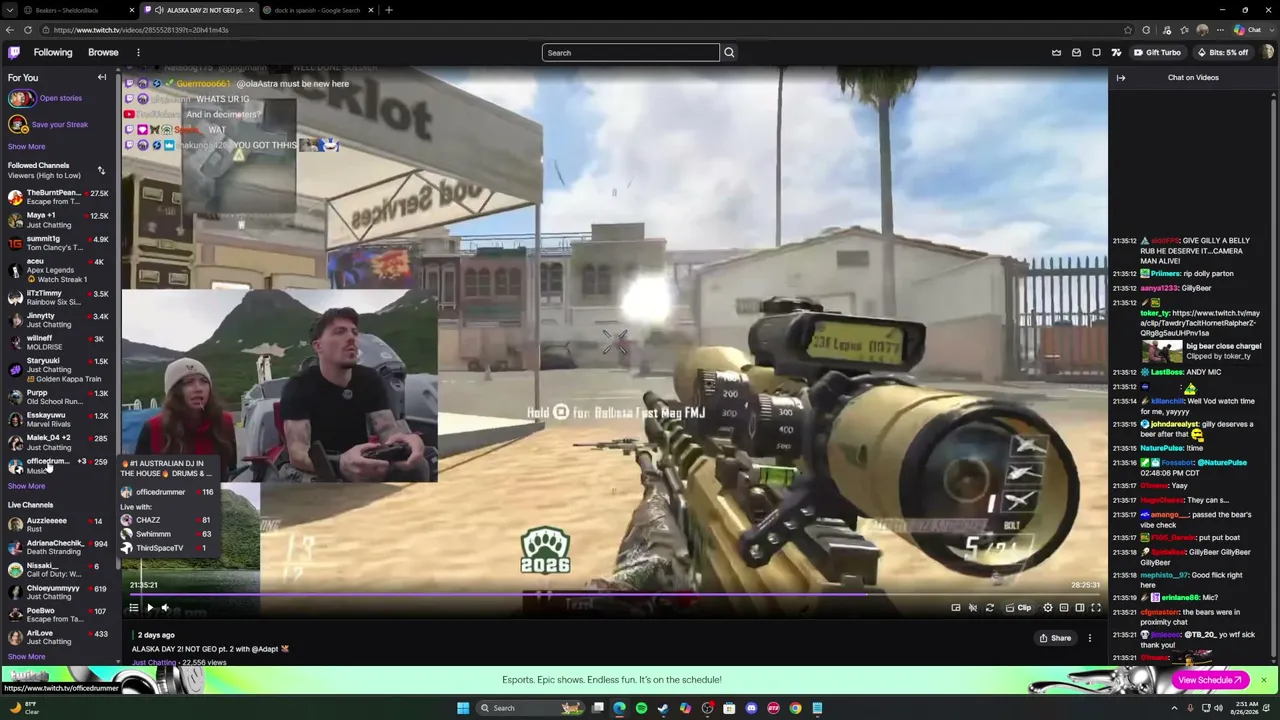Screen dimensions: 1280x720
Task: Unmute the video volume
Action: [166, 608]
